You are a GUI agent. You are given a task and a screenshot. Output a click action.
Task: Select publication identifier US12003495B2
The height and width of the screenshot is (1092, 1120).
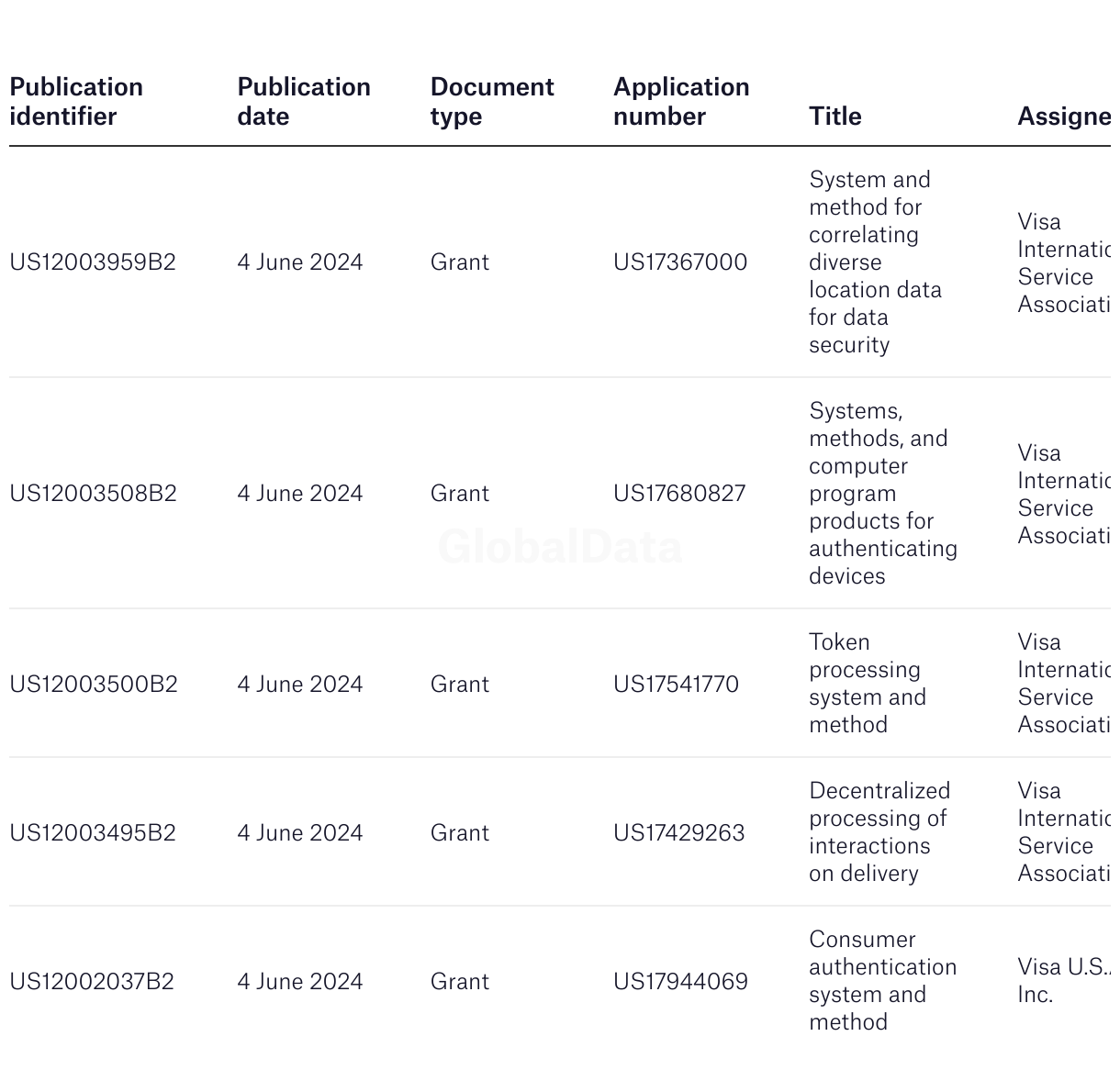94,833
